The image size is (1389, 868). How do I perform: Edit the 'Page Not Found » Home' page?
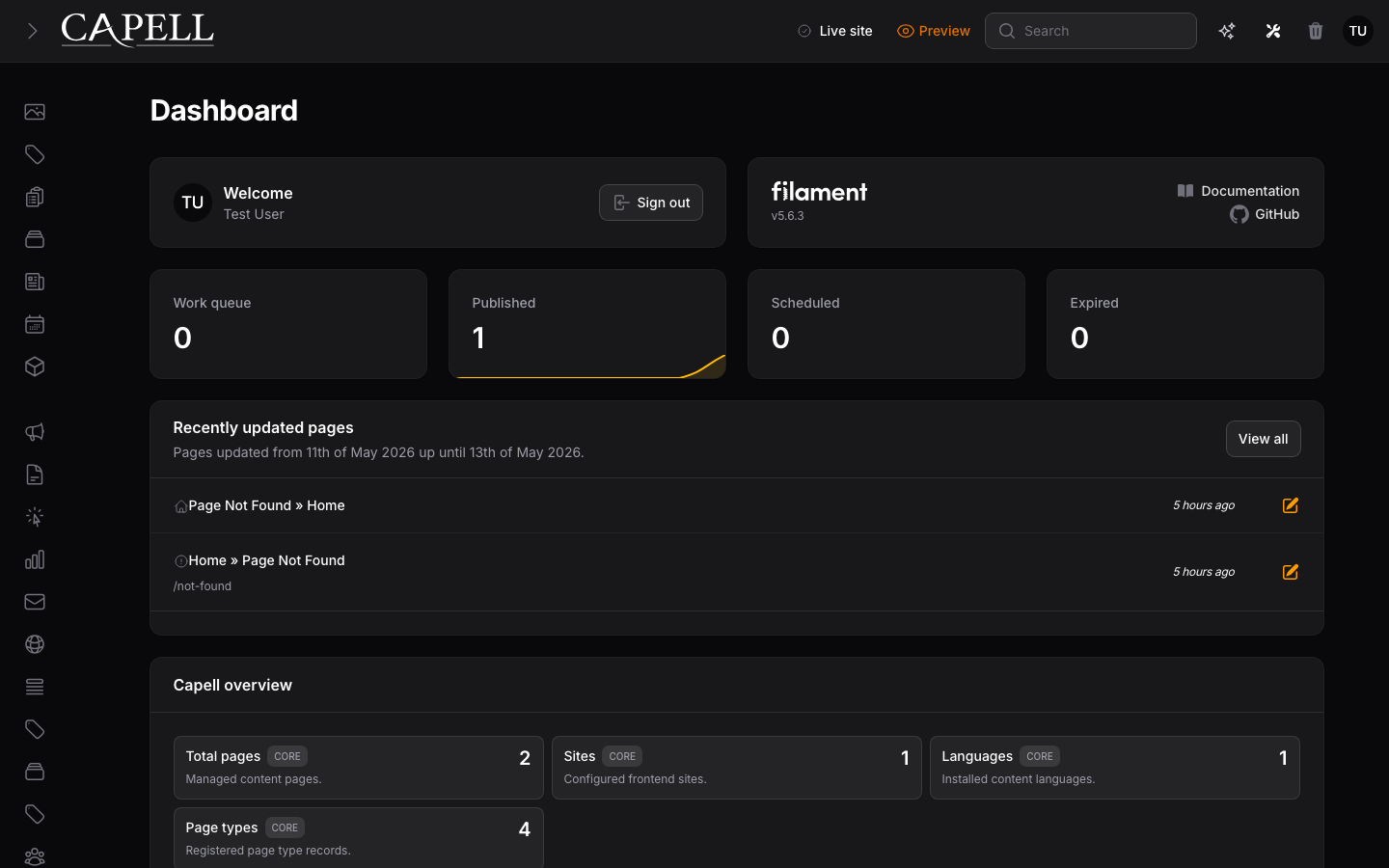[x=1291, y=505]
